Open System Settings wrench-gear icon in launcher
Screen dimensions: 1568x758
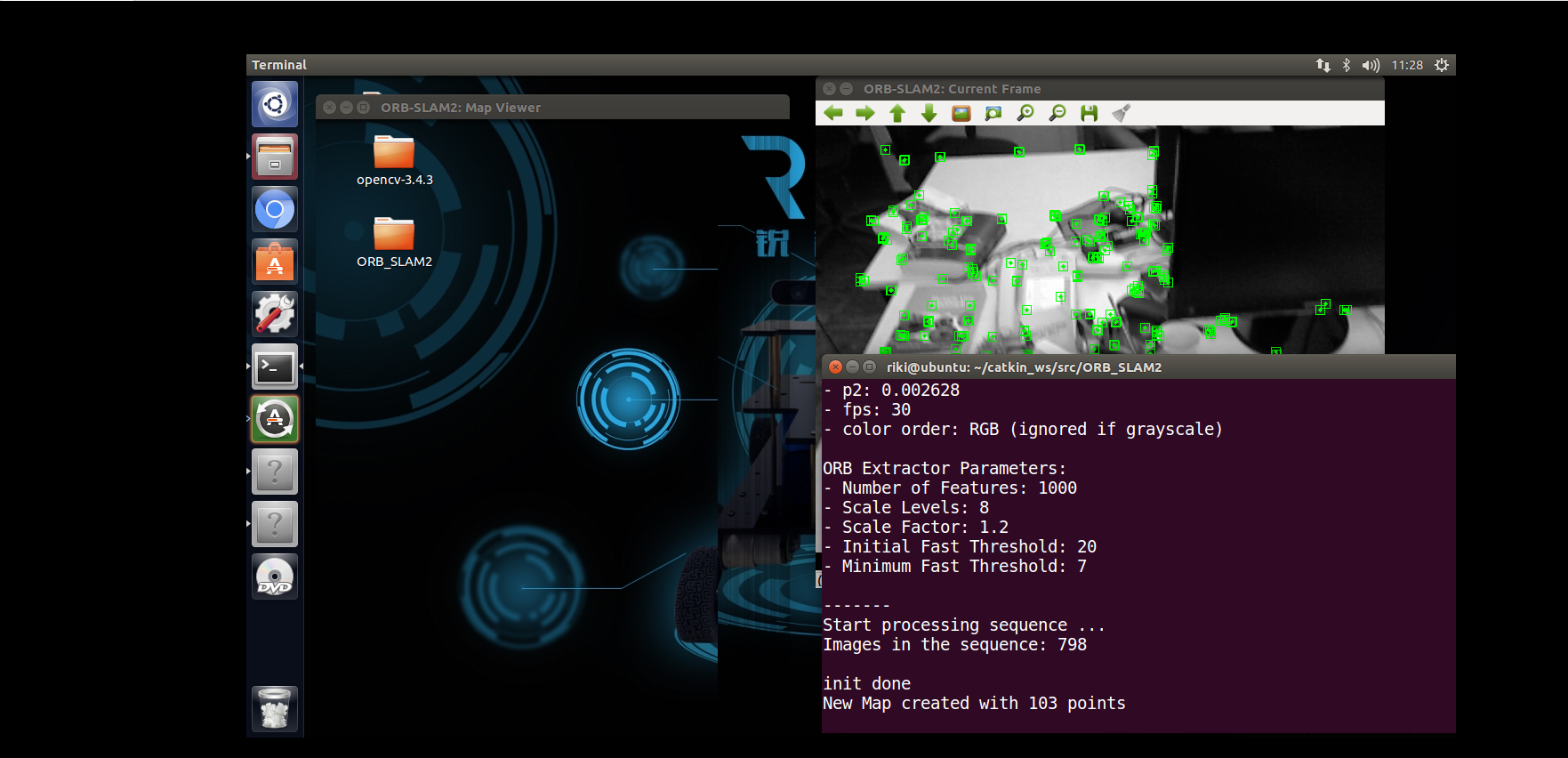coord(275,315)
